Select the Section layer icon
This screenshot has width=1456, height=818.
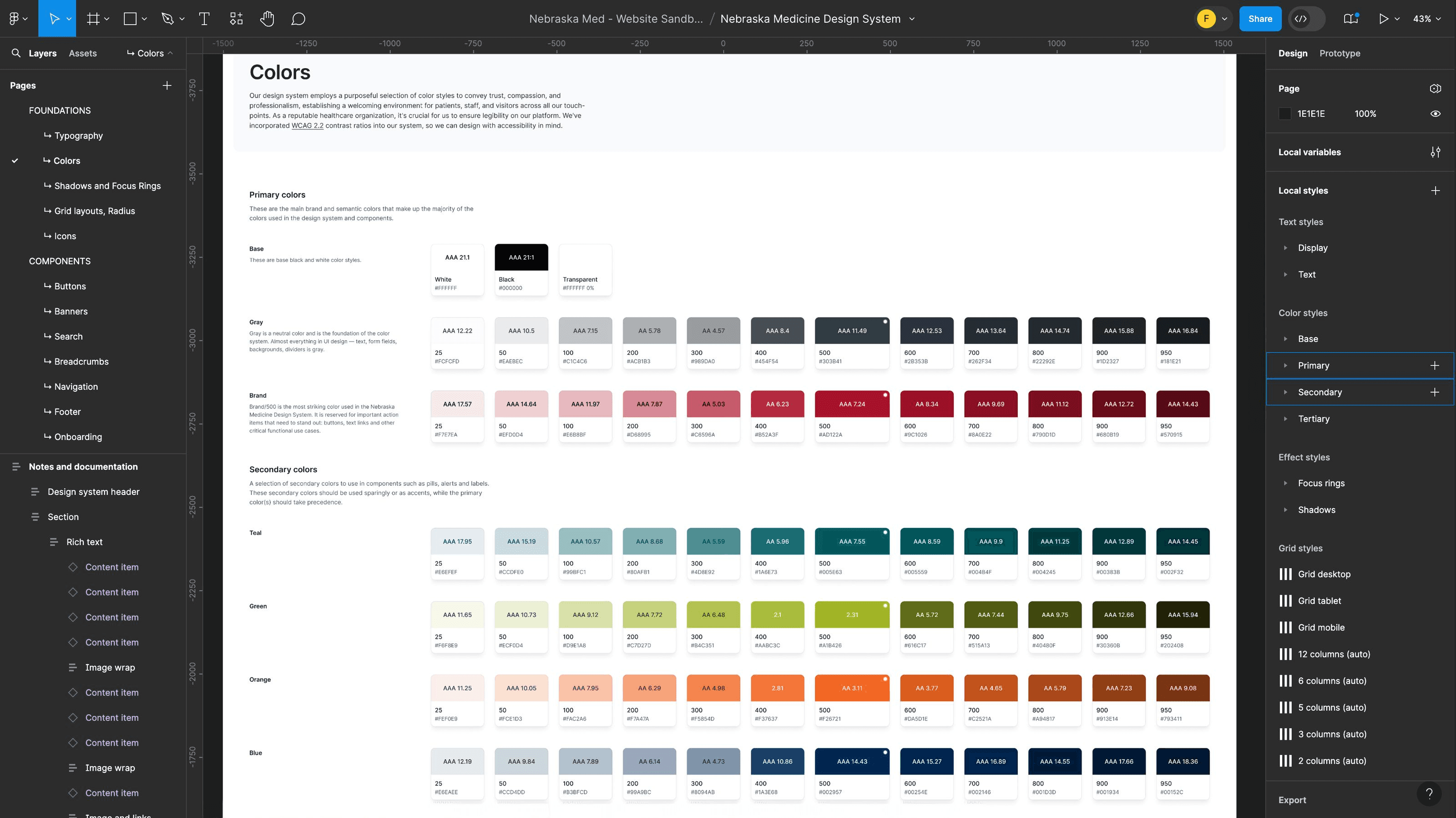point(35,517)
